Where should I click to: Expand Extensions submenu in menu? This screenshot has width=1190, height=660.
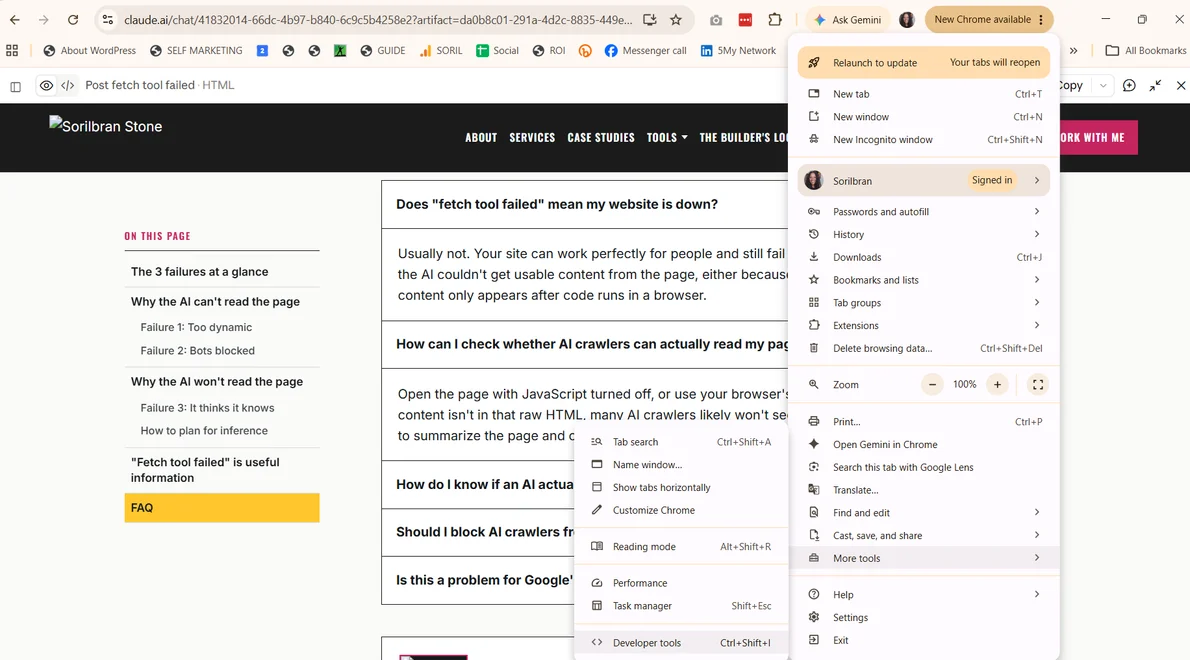[x=924, y=325]
